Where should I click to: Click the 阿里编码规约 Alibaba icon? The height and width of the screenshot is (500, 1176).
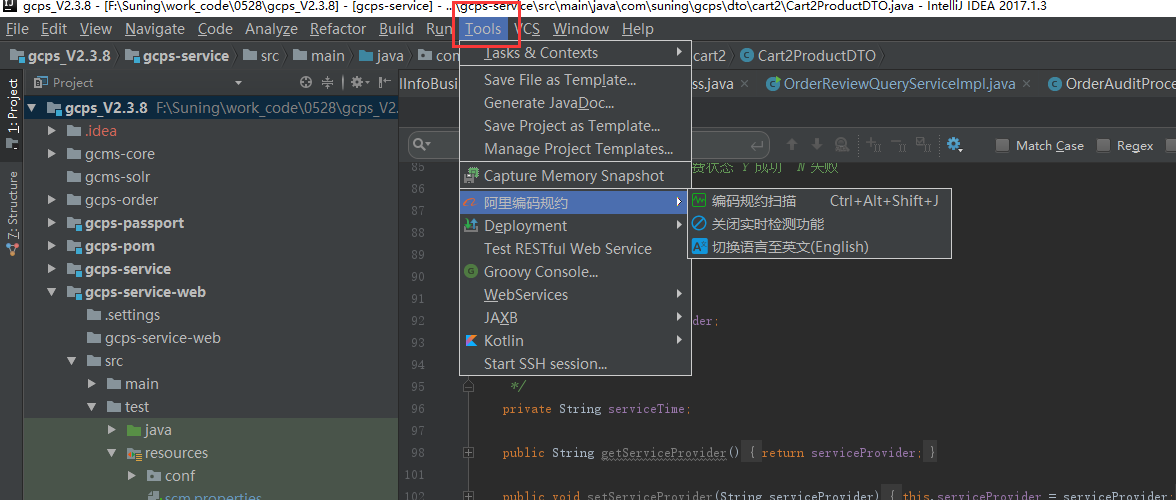471,202
